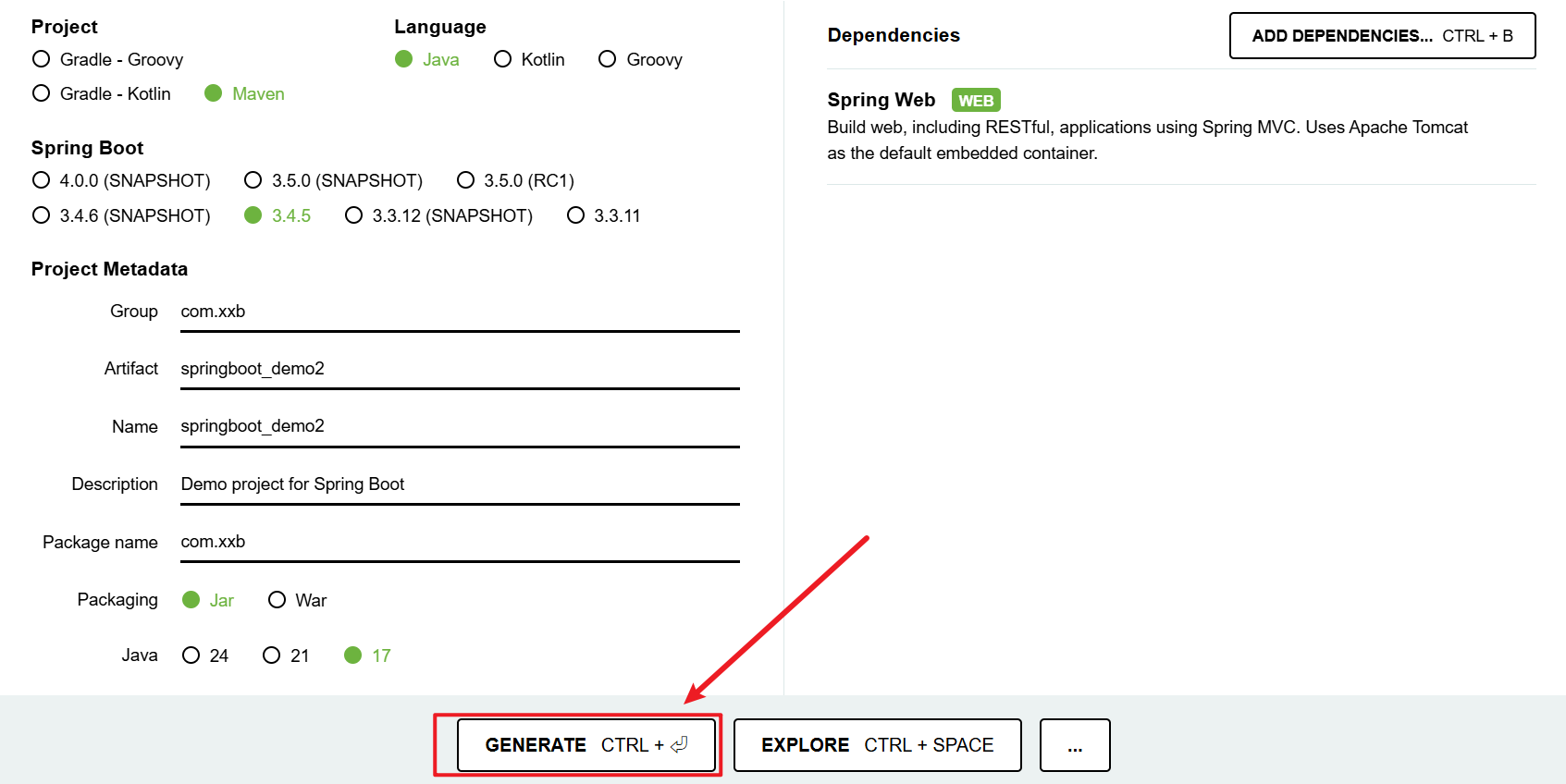
Task: Select War packaging
Action: (x=297, y=600)
